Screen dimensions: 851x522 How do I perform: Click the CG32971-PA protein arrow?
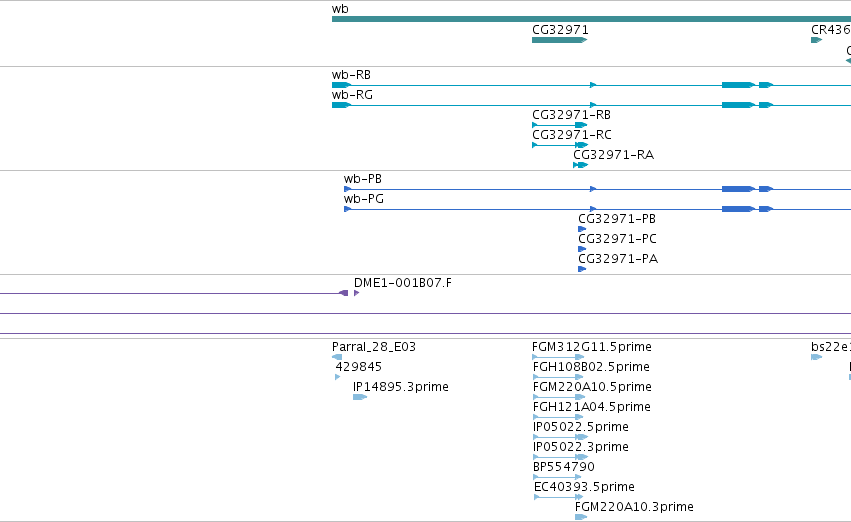[x=582, y=269]
